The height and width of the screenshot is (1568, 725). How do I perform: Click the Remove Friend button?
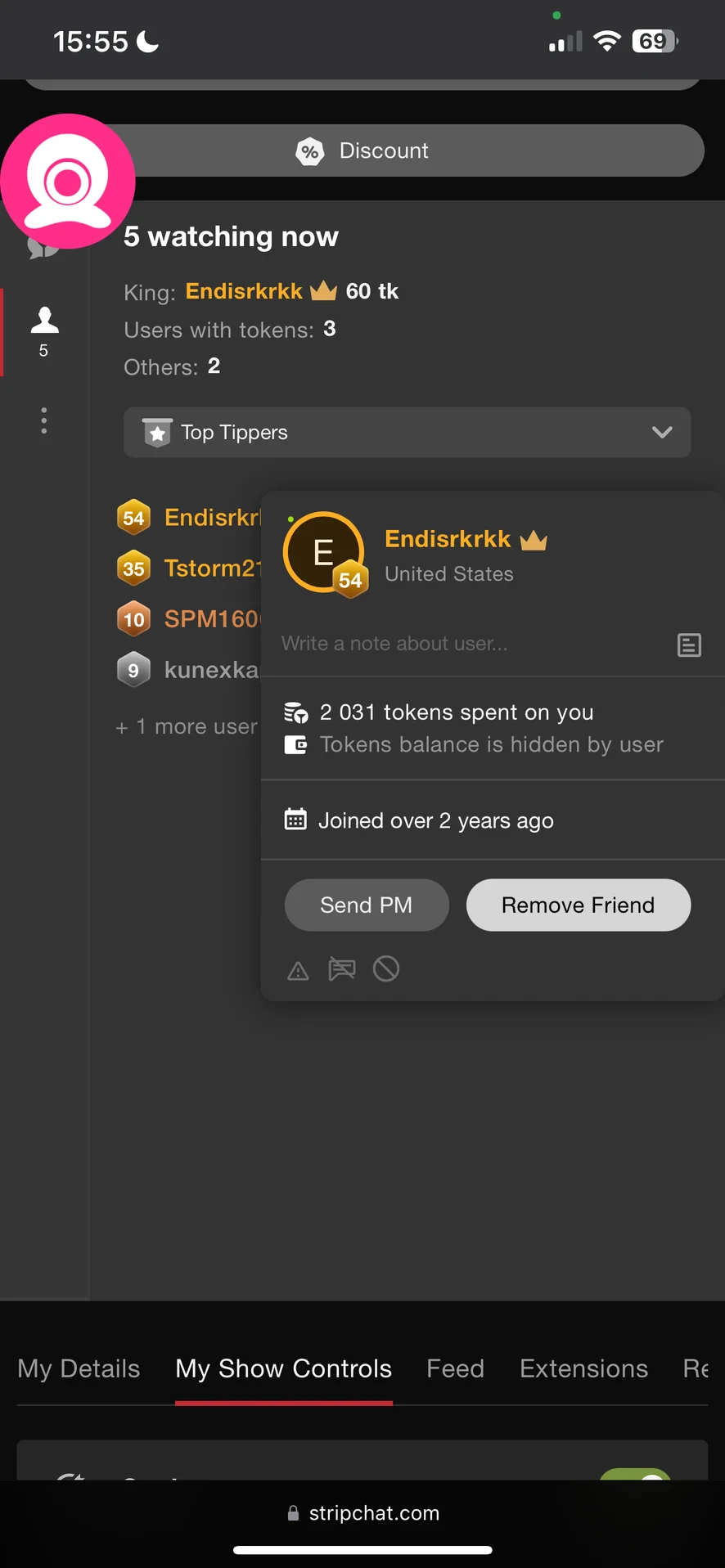pyautogui.click(x=578, y=905)
